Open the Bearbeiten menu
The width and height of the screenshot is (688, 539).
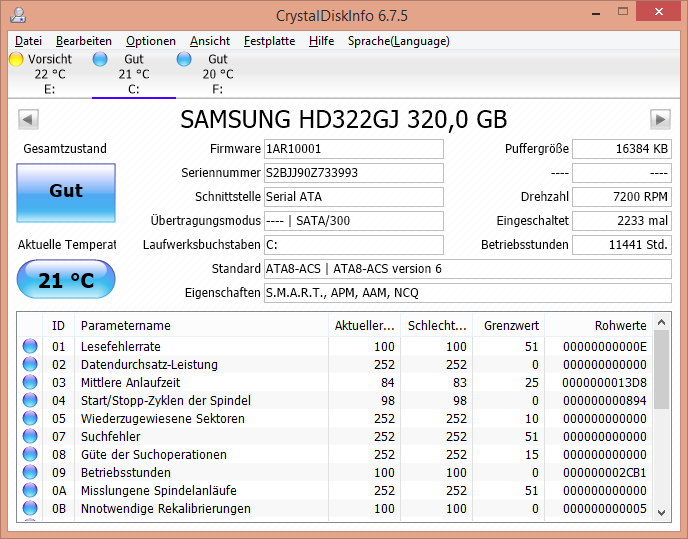coord(84,41)
